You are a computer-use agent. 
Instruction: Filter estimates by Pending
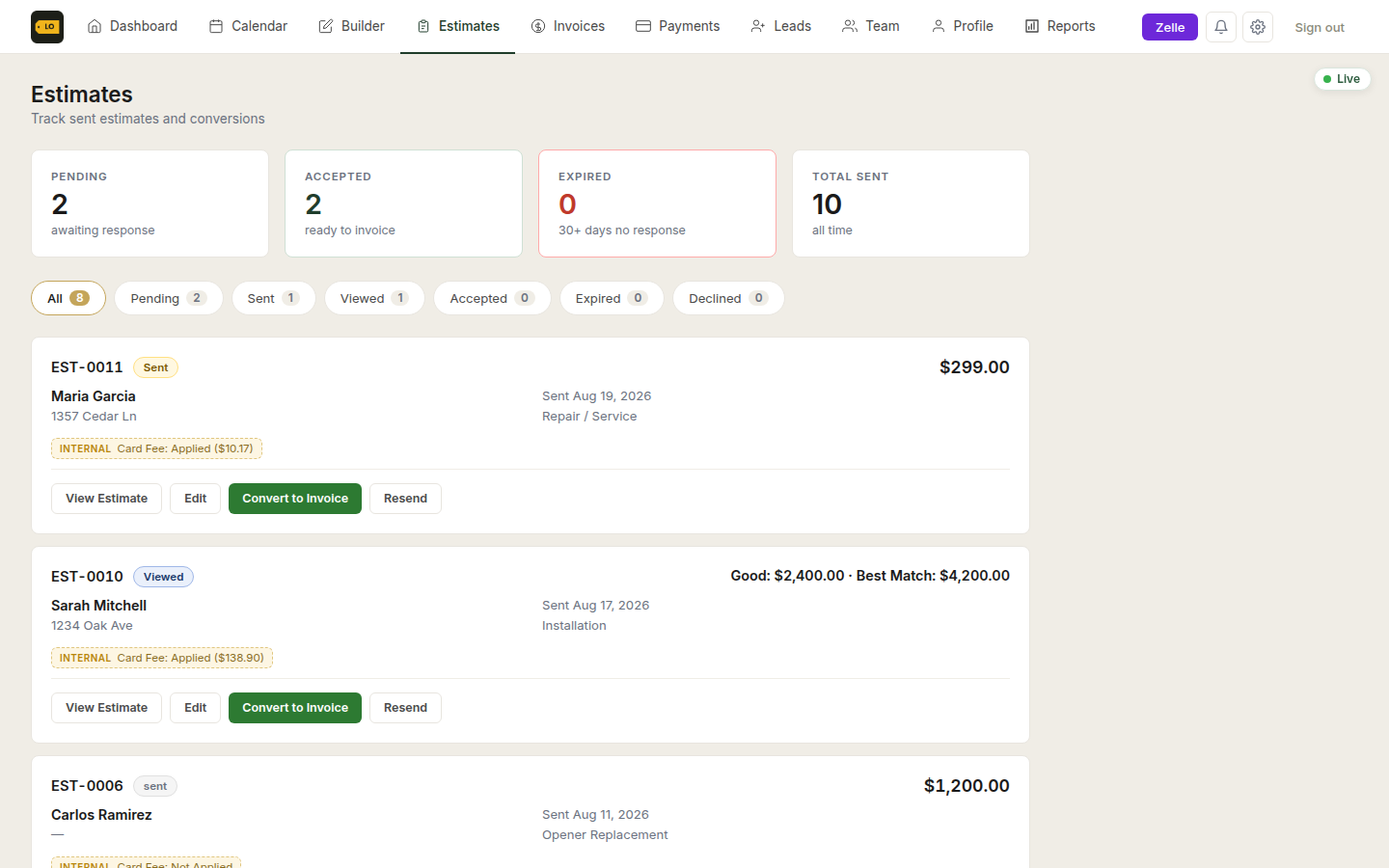pos(169,298)
